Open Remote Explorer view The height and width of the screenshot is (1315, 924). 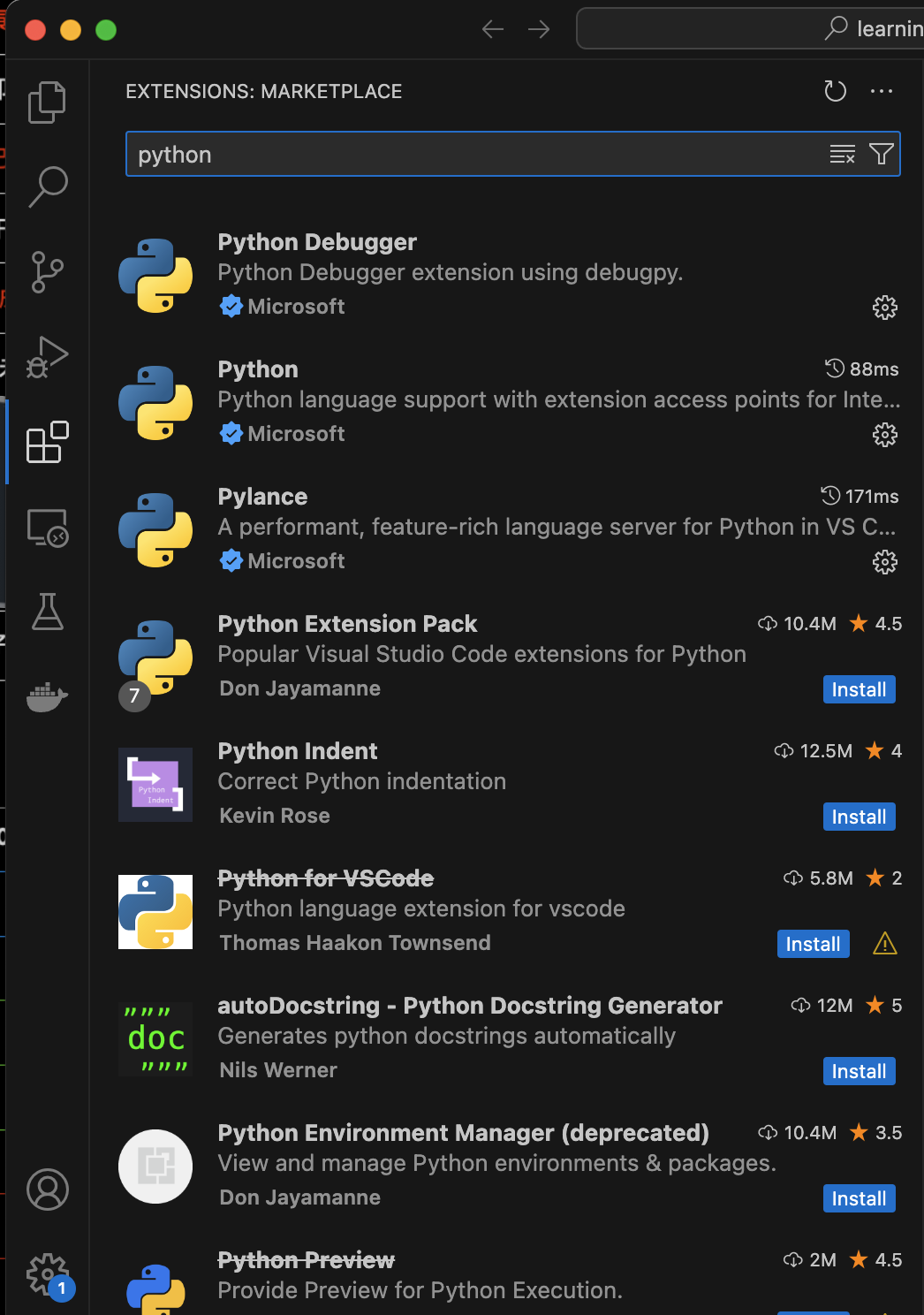pos(47,528)
